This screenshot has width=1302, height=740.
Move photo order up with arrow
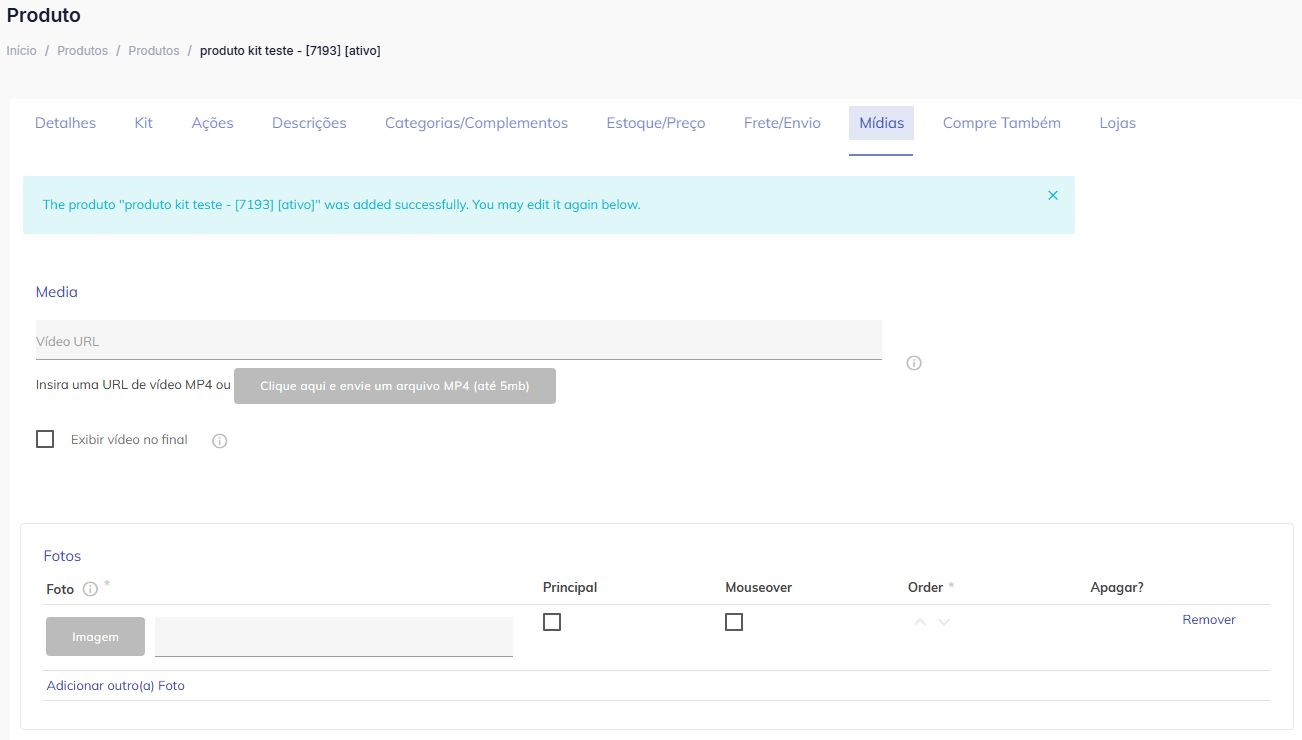click(920, 622)
